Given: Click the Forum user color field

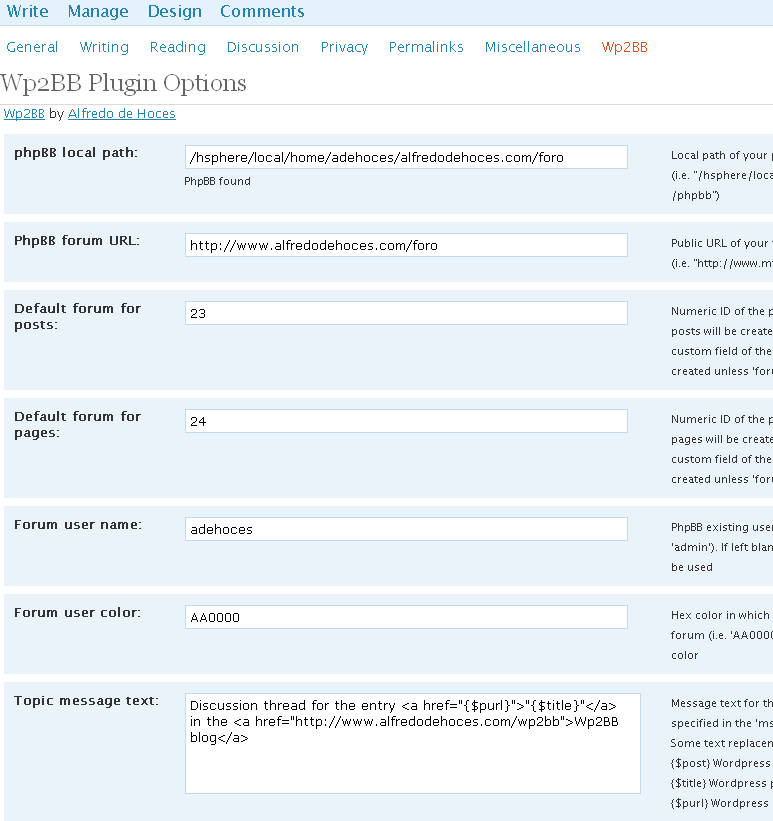Looking at the screenshot, I should pyautogui.click(x=406, y=617).
